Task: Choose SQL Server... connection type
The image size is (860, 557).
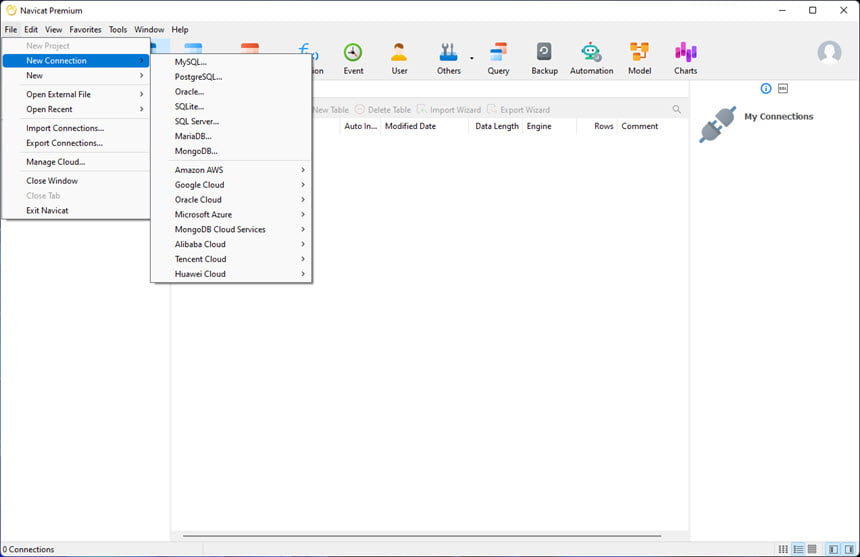Action: [231, 121]
